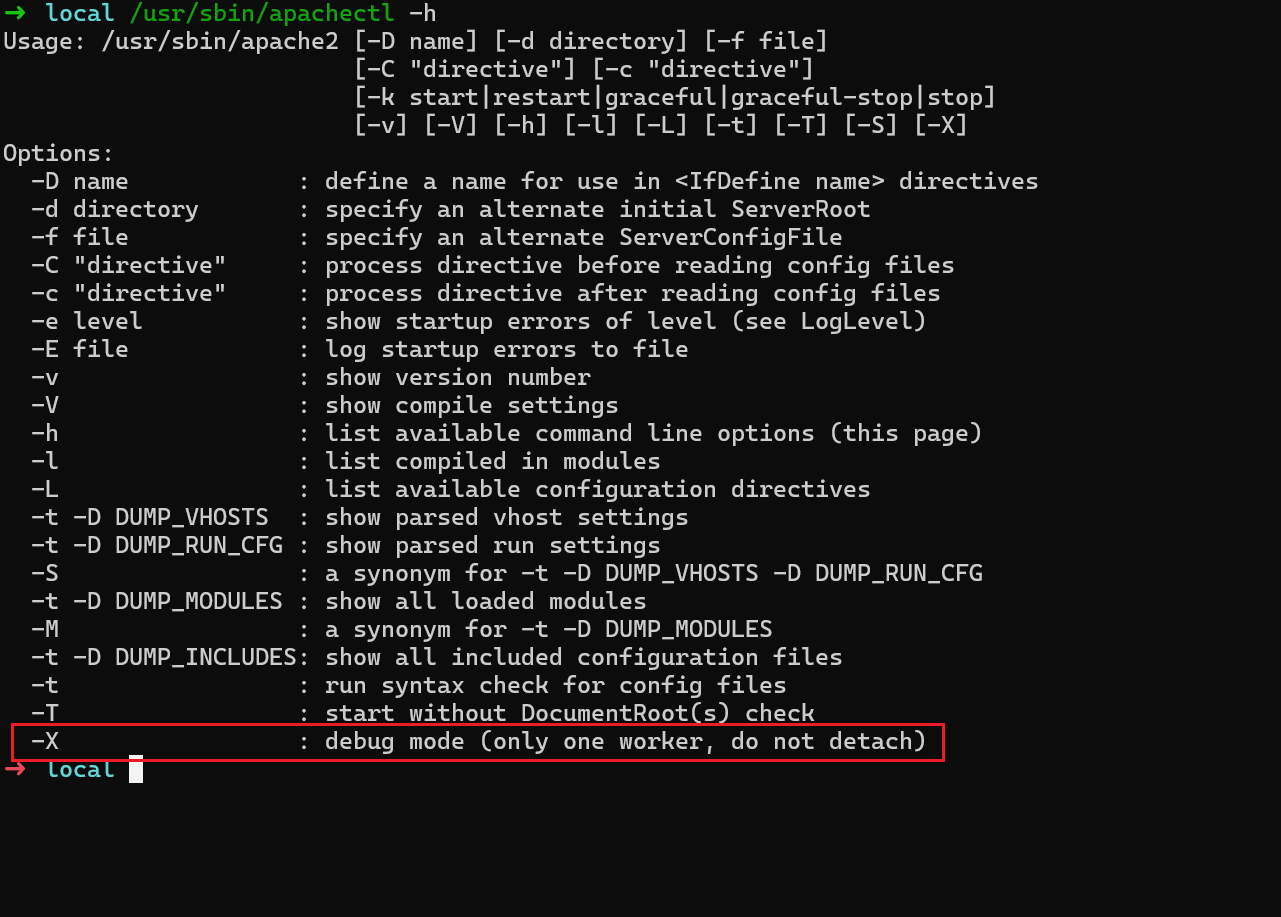The height and width of the screenshot is (917, 1281).
Task: Select the "show version number" description
Action: pos(458,377)
